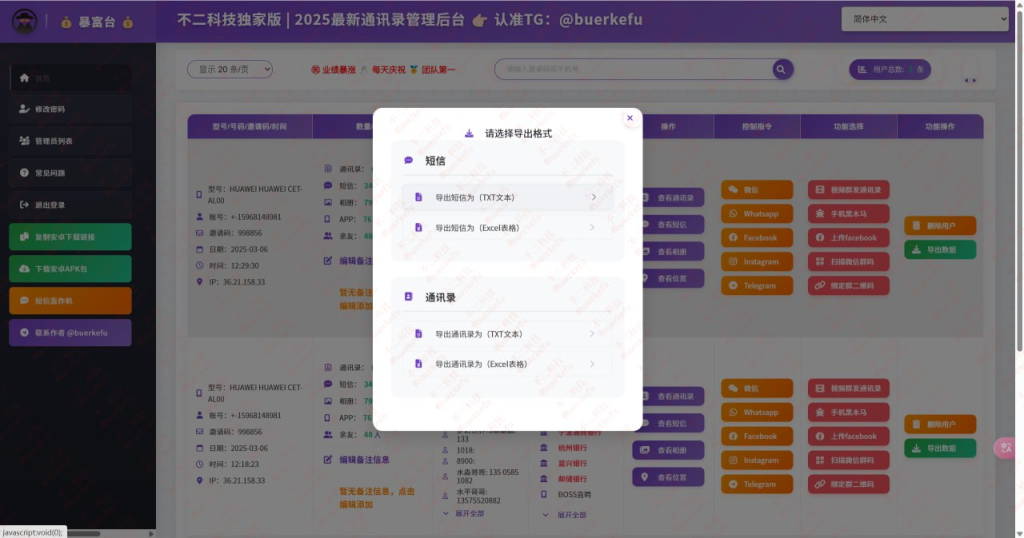Click 绑定群二维码 in the 12:18:23 row

click(x=848, y=484)
